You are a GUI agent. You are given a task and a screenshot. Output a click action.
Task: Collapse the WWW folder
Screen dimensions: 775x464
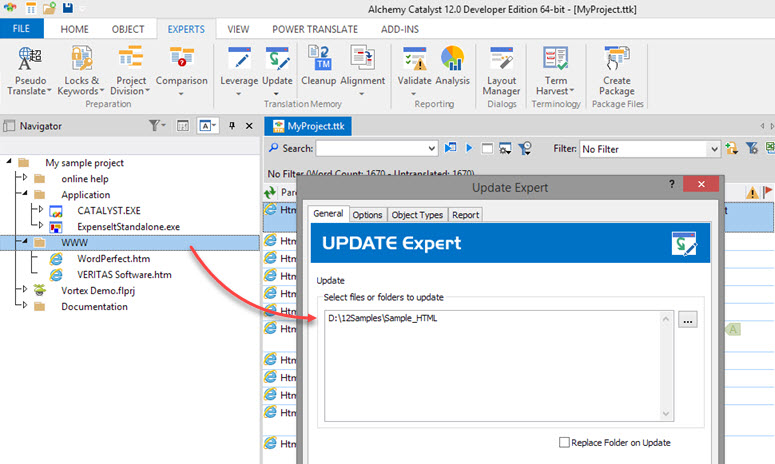coord(25,241)
